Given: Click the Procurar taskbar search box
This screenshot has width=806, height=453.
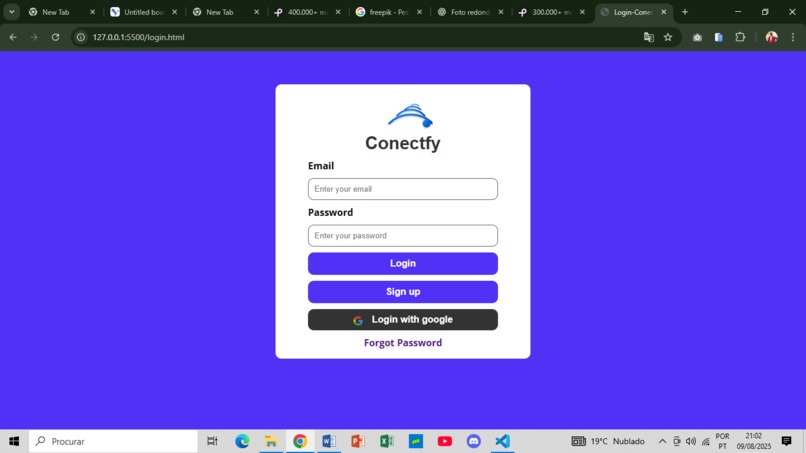Looking at the screenshot, I should [113, 441].
